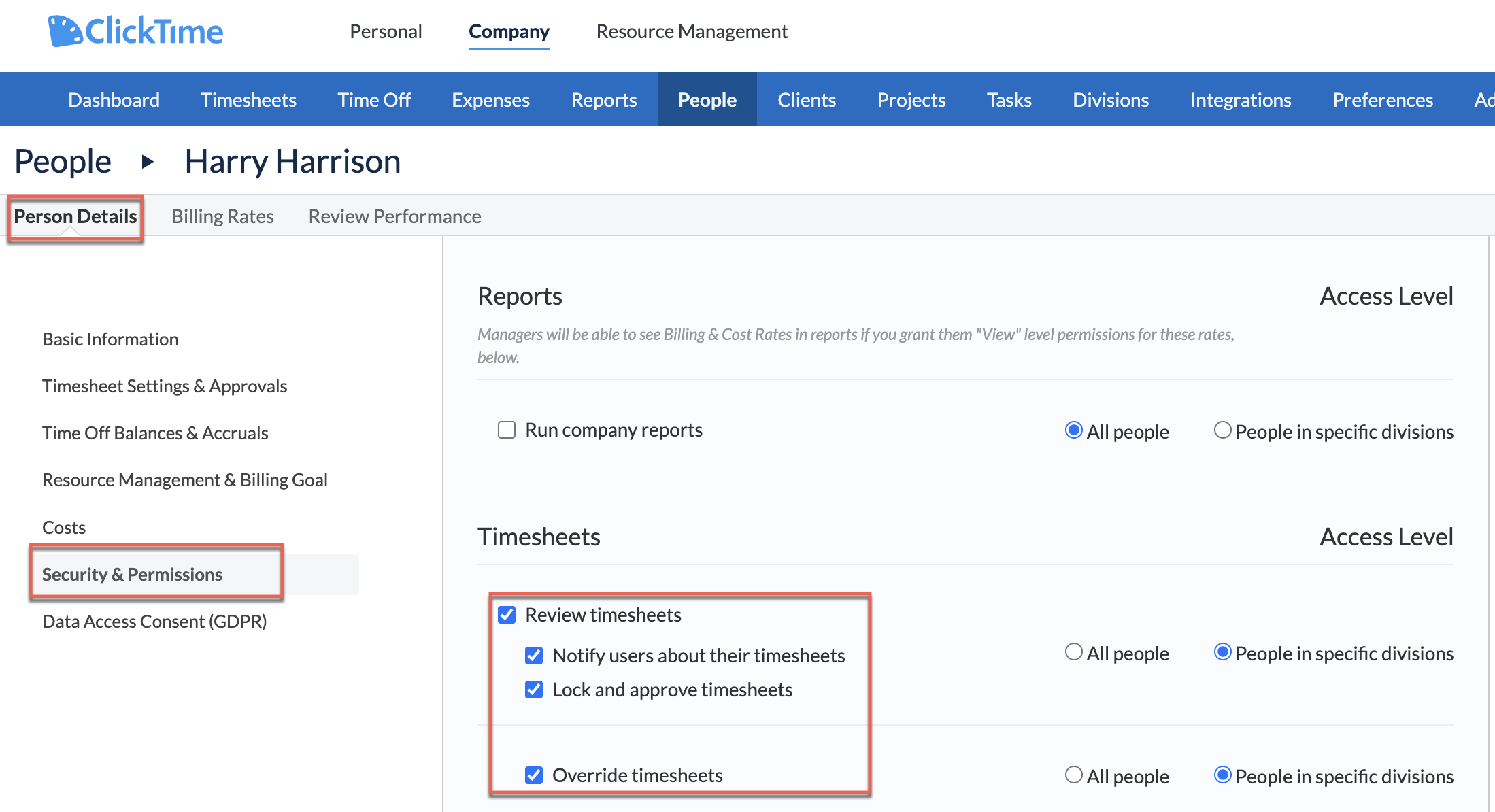Screen dimensions: 1495x812
Task: Open the Clients nav item
Action: tap(807, 100)
